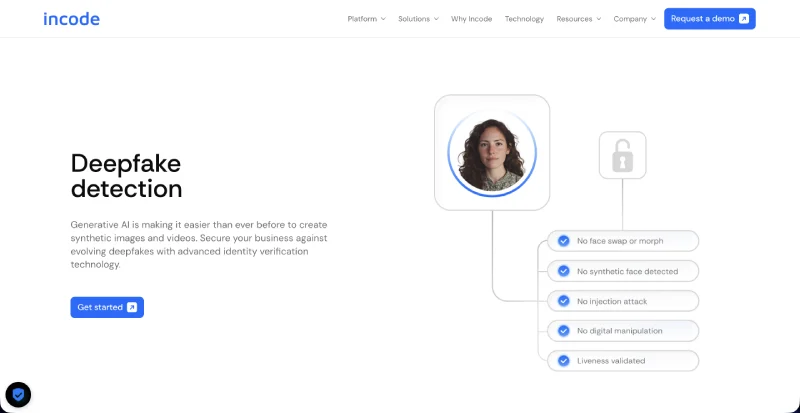This screenshot has height=413, width=800.
Task: Expand the Platform menu chevron
Action: coord(383,19)
